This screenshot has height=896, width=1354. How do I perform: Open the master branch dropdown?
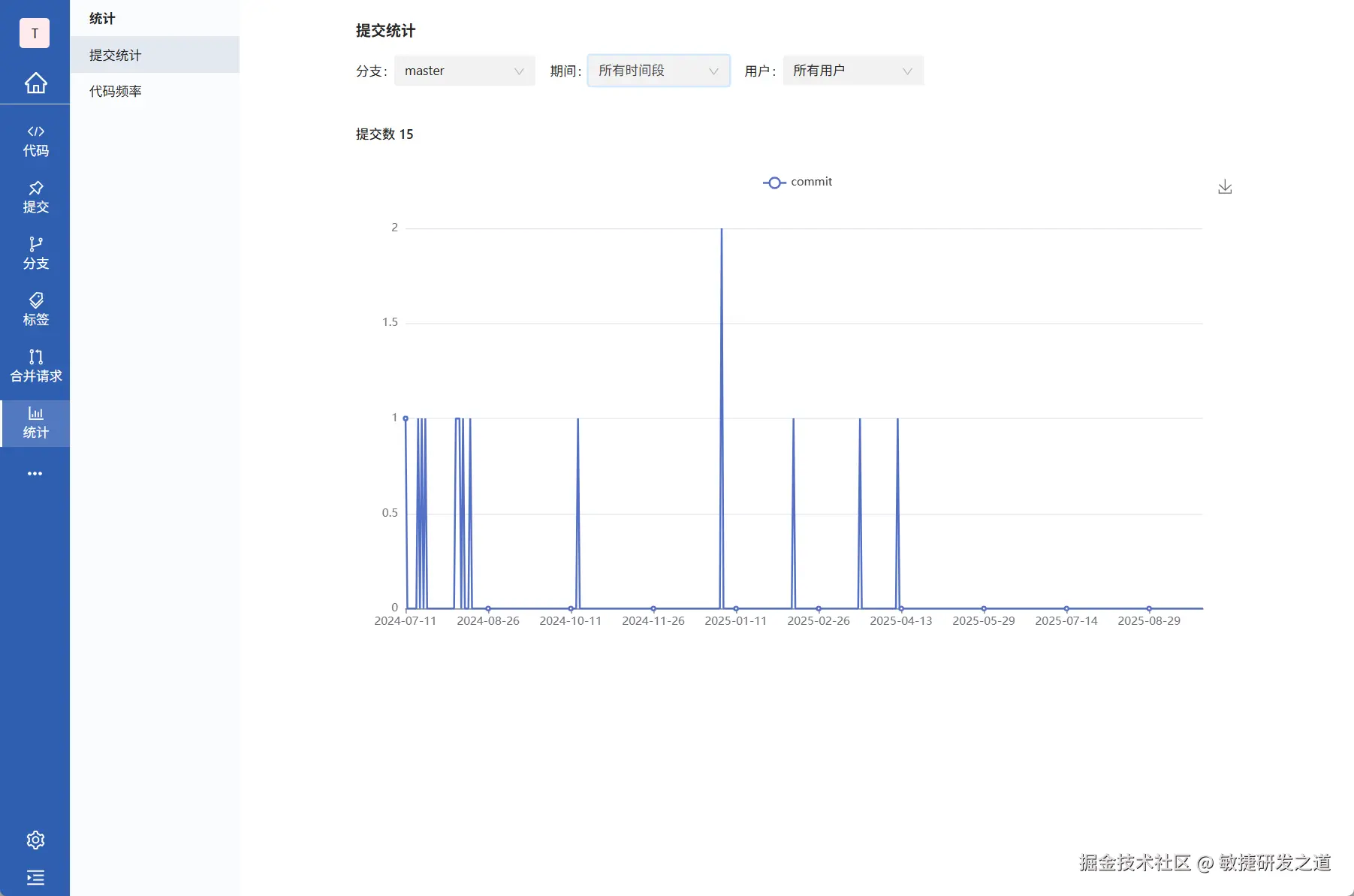coord(463,71)
